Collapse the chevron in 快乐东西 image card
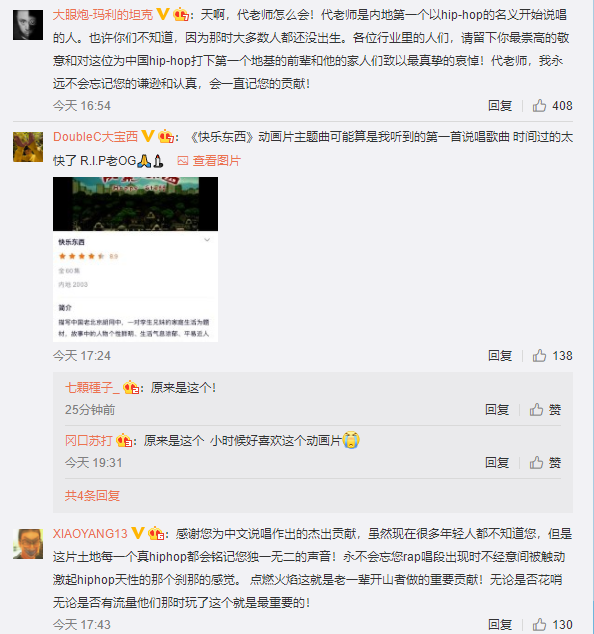This screenshot has height=634, width=594. pyautogui.click(x=207, y=240)
